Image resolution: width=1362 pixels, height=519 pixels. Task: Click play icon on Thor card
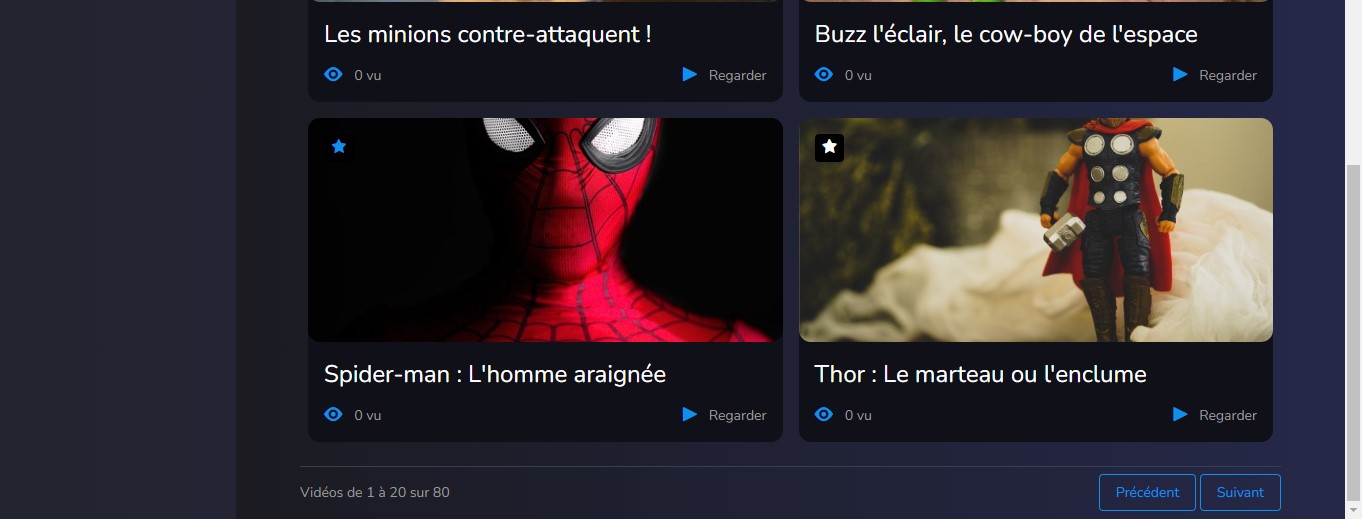point(1180,414)
